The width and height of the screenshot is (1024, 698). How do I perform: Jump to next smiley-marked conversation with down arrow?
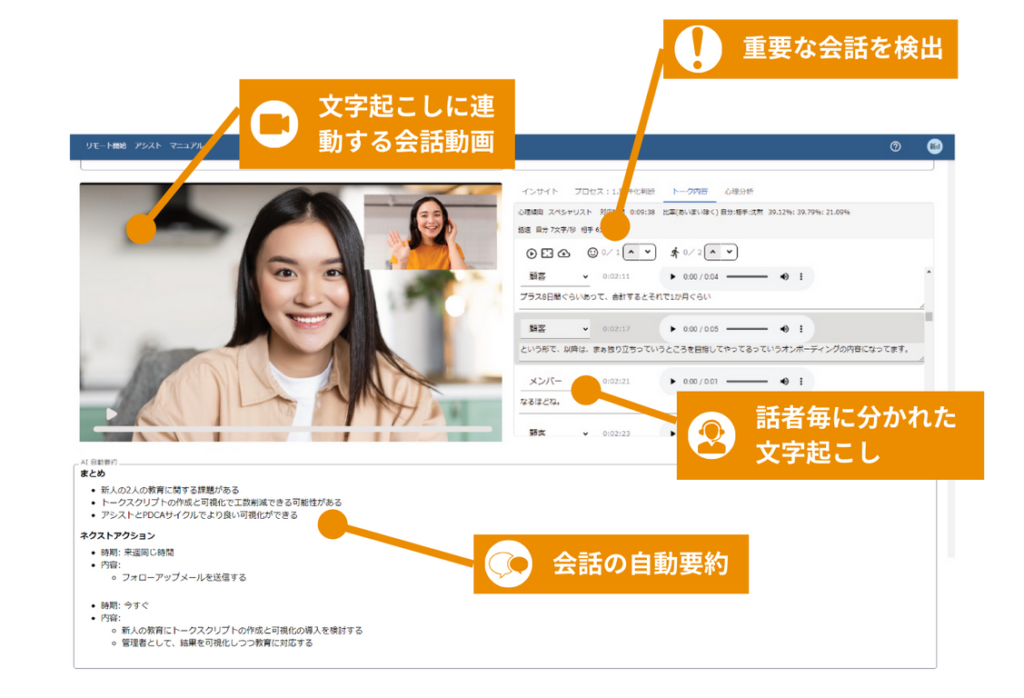(647, 253)
